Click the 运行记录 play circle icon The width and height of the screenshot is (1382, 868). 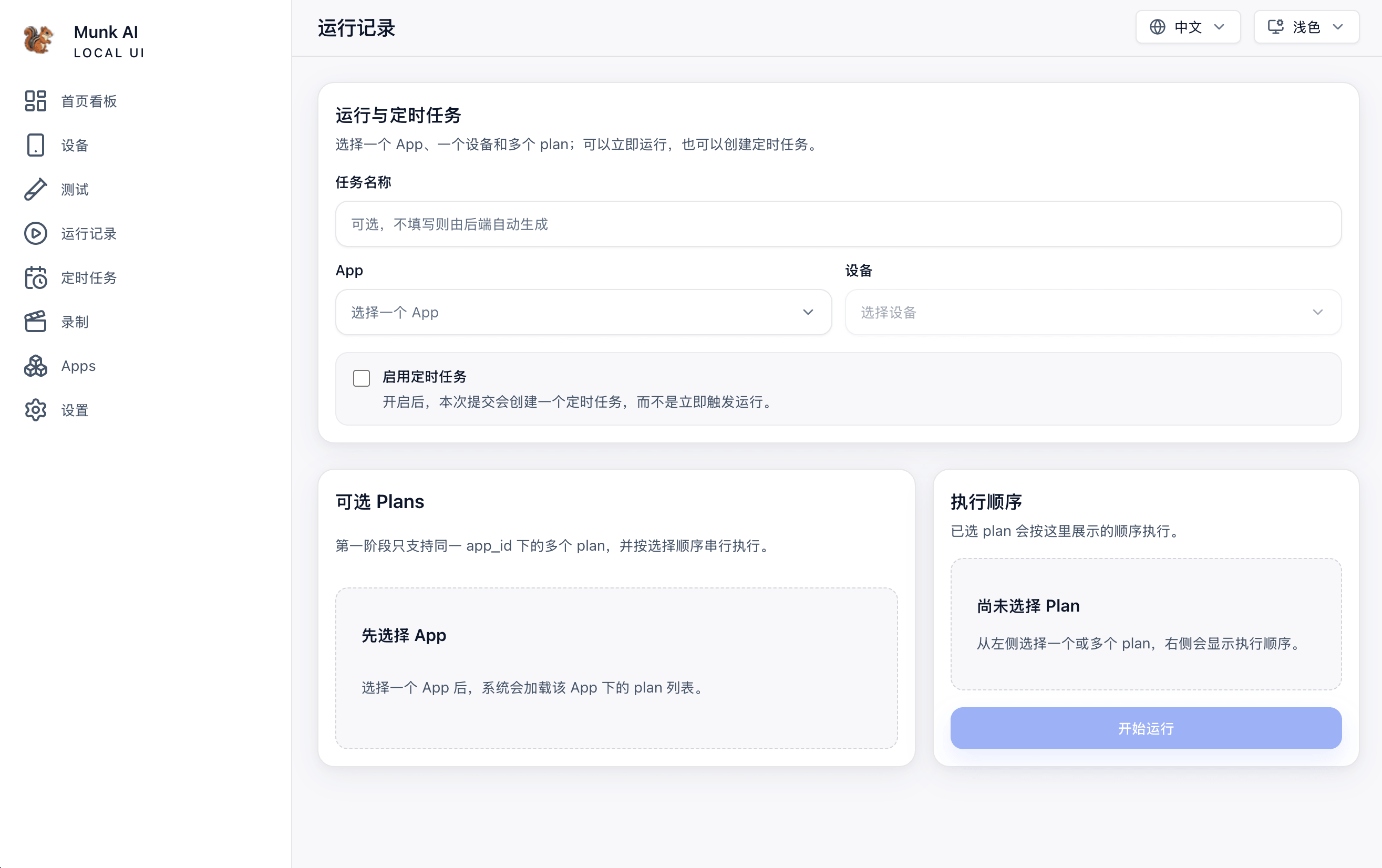click(x=36, y=233)
